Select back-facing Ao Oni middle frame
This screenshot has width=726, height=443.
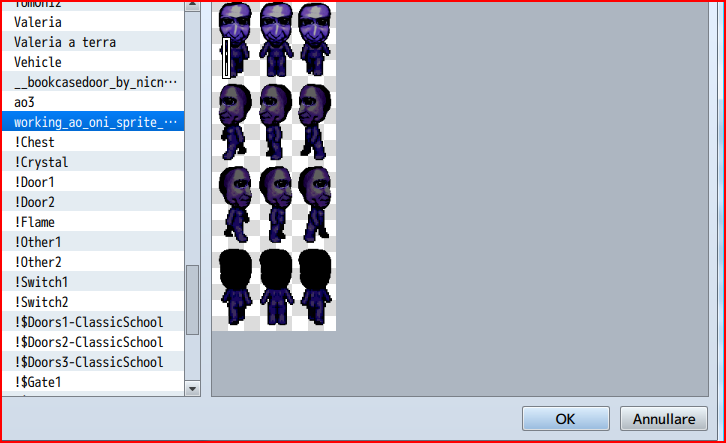[x=276, y=287]
